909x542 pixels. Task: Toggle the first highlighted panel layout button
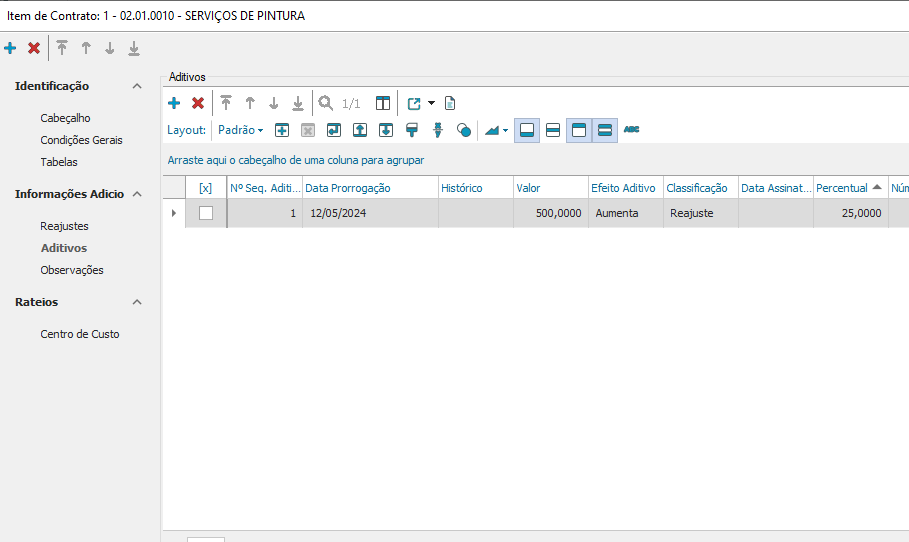(527, 130)
